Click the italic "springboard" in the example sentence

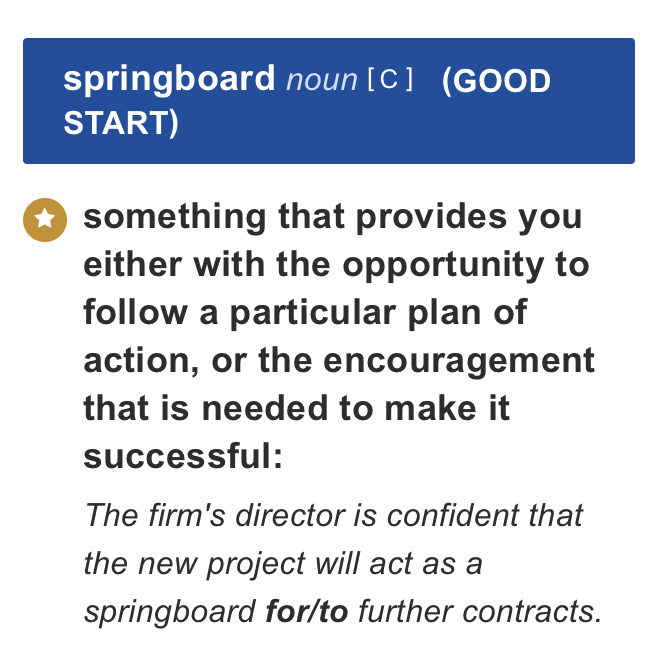coord(169,611)
